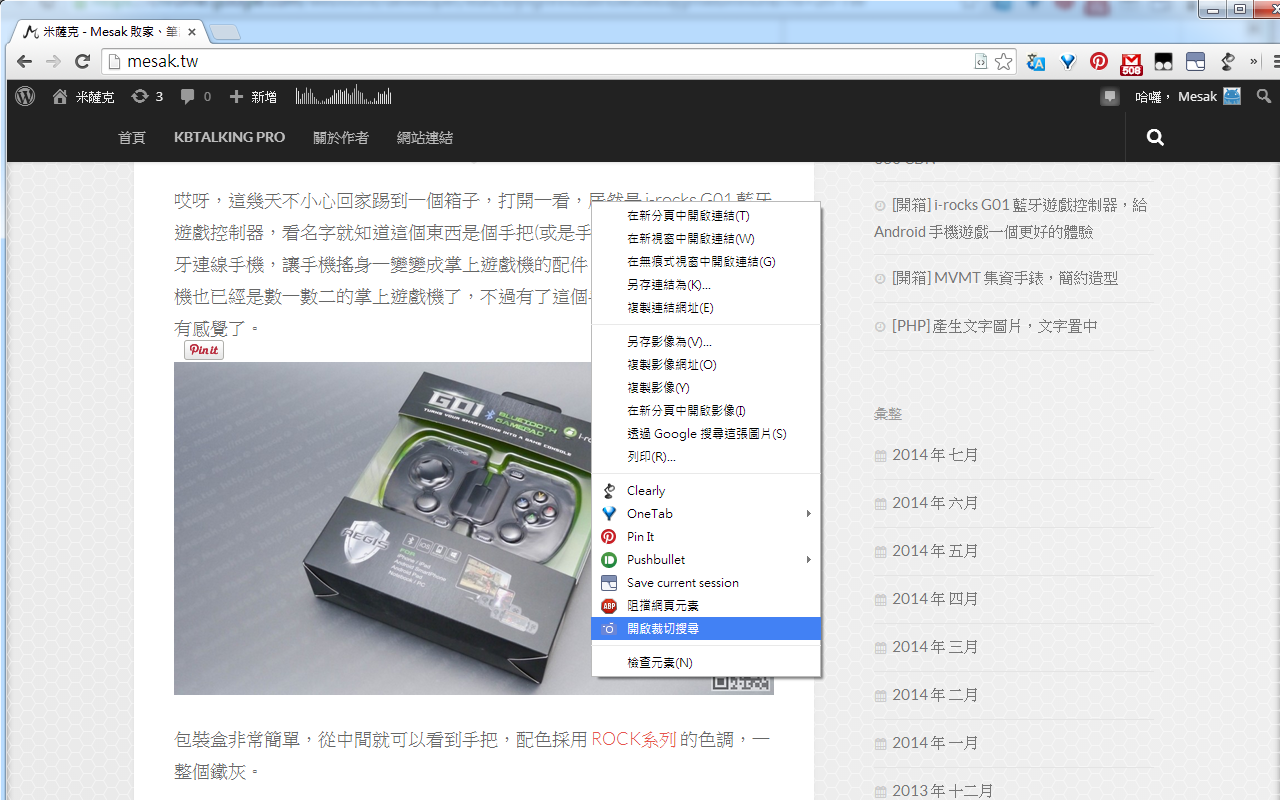Viewport: 1280px width, 800px height.
Task: Select 另存連結為(K)... menu entry
Action: [706, 284]
